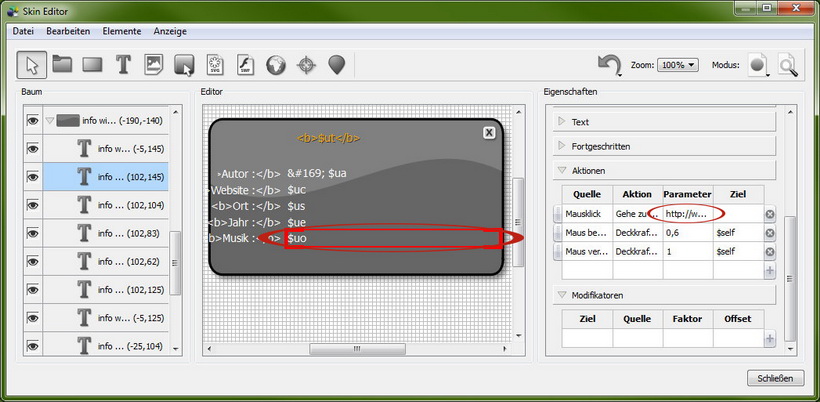
Task: Click the Schließen button
Action: click(x=775, y=378)
